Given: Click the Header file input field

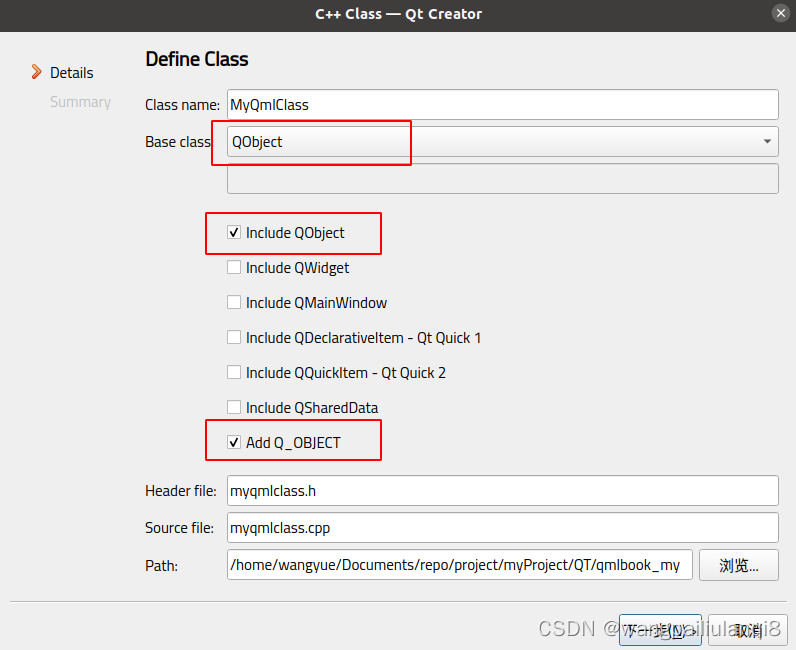Looking at the screenshot, I should click(x=503, y=491).
